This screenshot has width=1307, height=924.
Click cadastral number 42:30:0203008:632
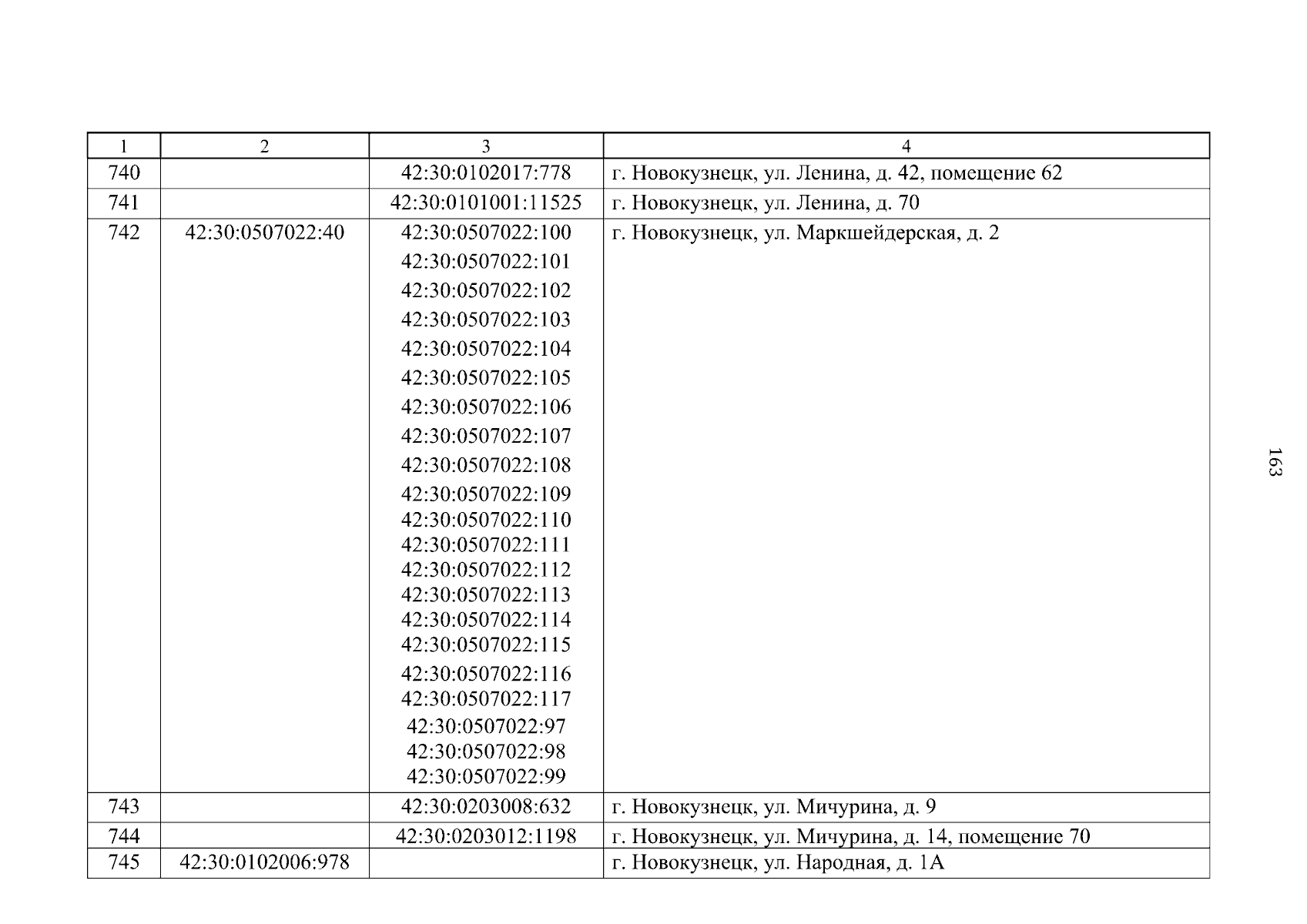pos(486,807)
